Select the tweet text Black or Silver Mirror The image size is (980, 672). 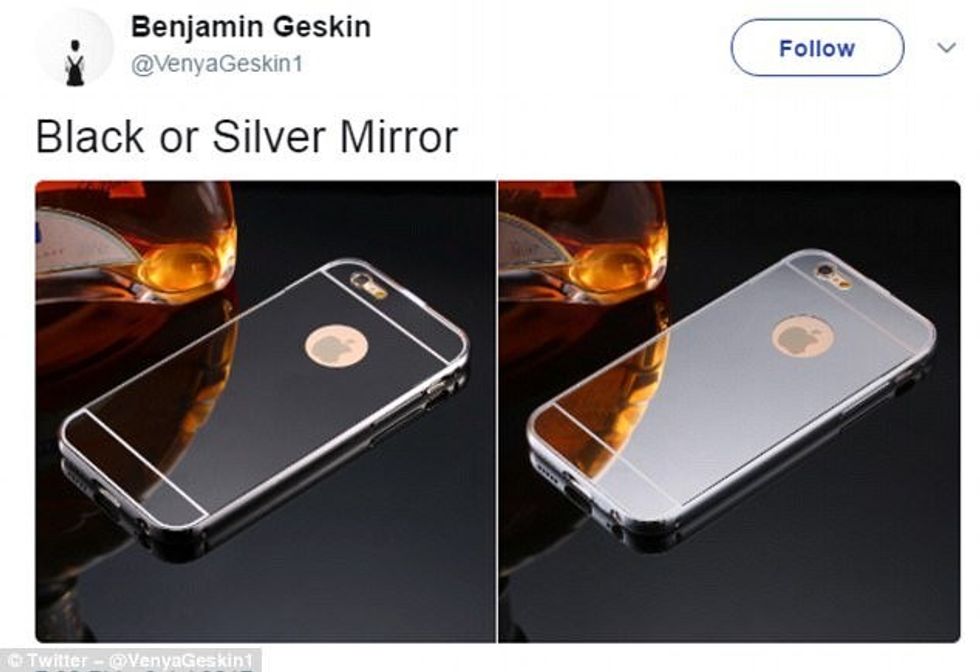click(247, 137)
